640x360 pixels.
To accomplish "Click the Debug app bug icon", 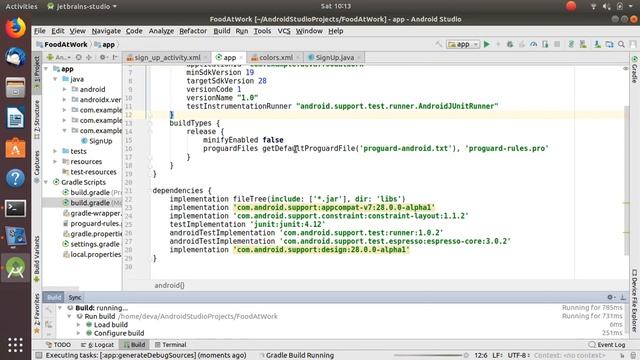I will point(510,44).
